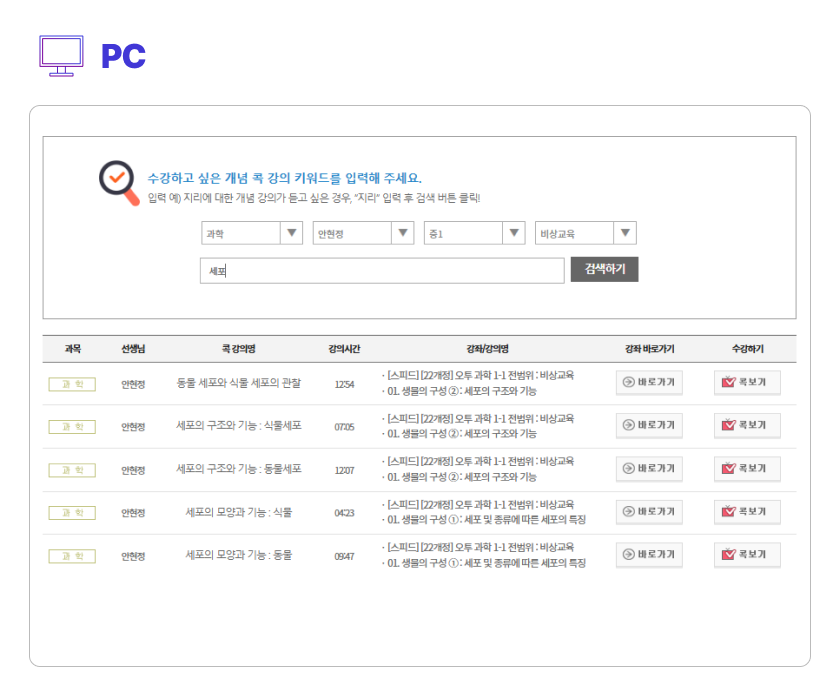Click 바로가기 for 세포의 모양과 기능 : 동물
This screenshot has height=700, width=840.
click(649, 555)
